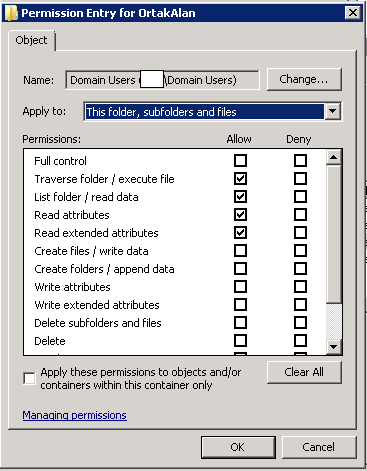Confirm with the OK button

pos(238,447)
